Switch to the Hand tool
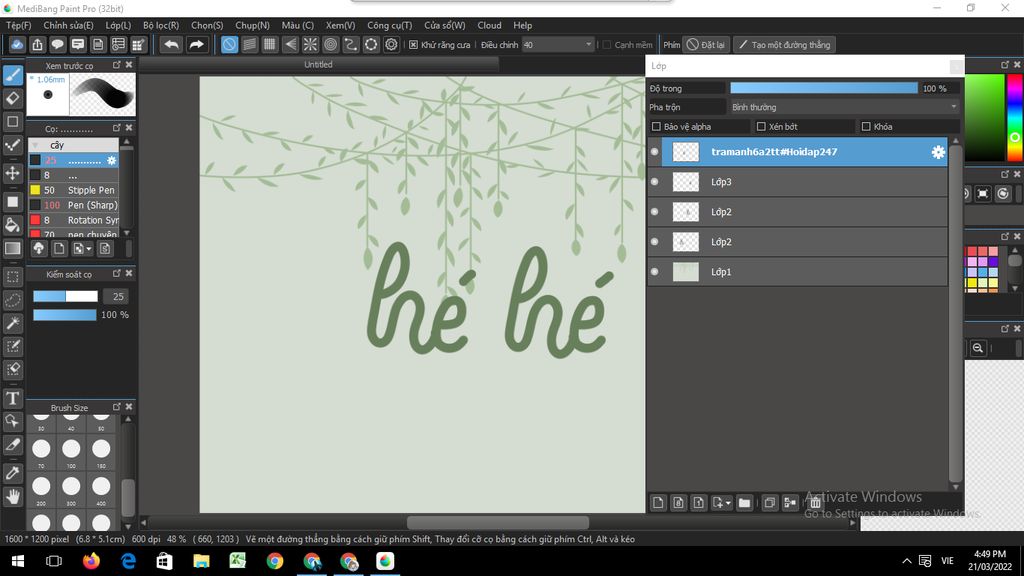This screenshot has width=1024, height=576. tap(13, 497)
